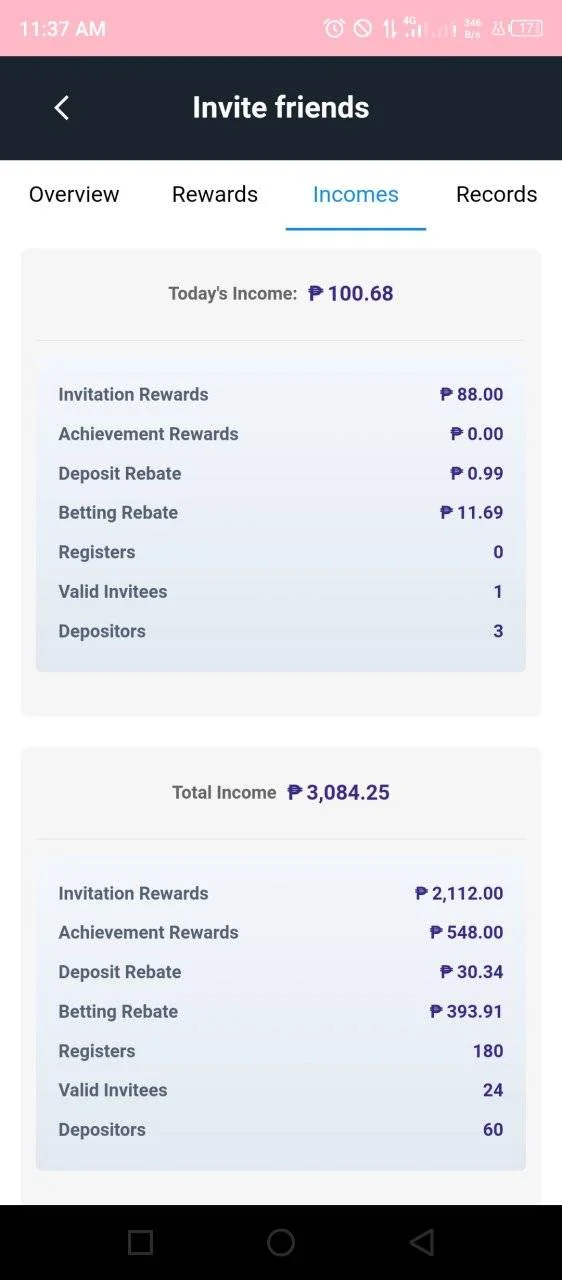562x1280 pixels.
Task: Select today's Betting Rebate row
Action: click(x=281, y=512)
